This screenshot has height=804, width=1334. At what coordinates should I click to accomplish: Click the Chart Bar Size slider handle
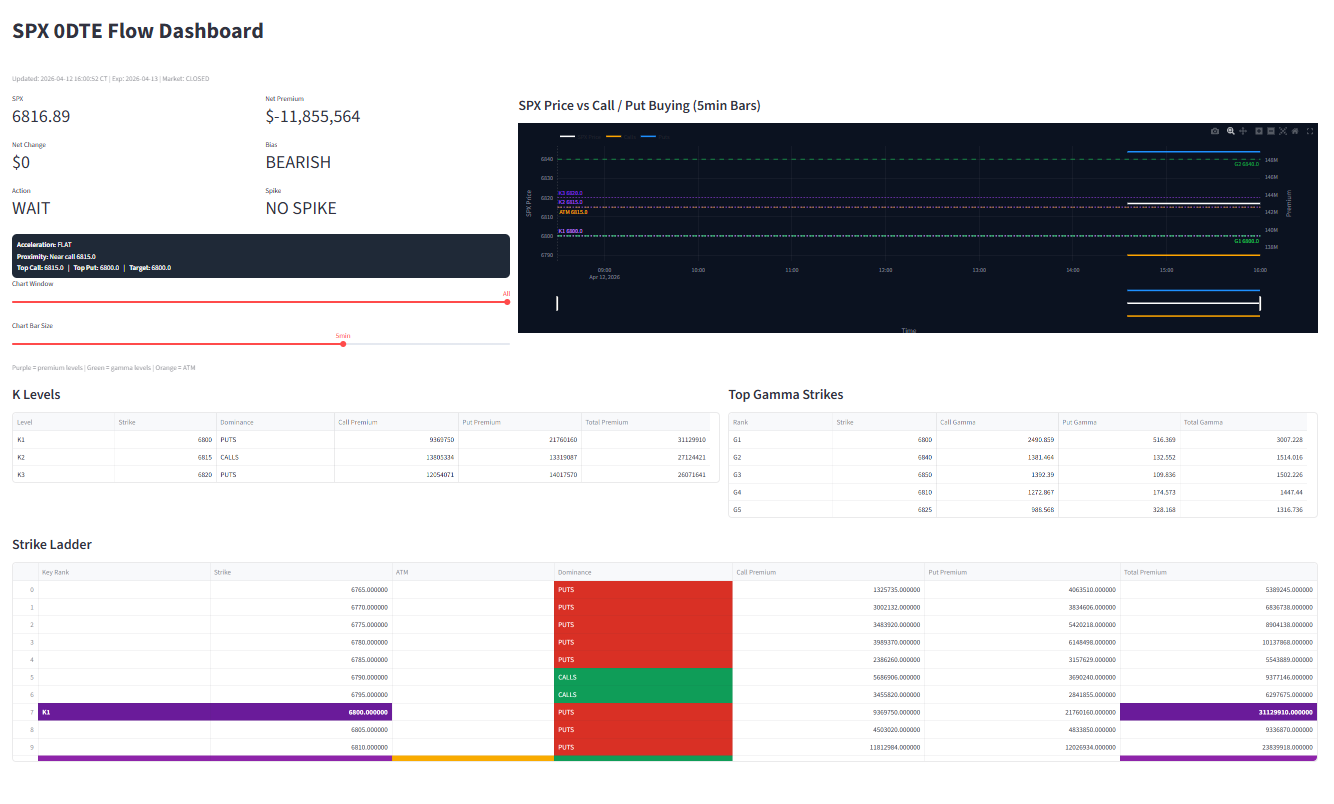[x=343, y=344]
